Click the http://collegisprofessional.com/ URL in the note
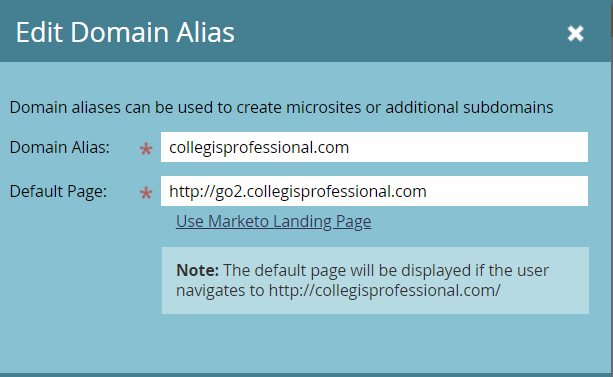 pyautogui.click(x=384, y=291)
